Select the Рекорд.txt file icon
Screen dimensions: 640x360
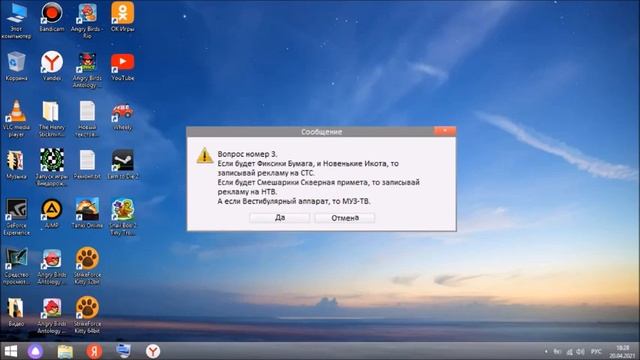pyautogui.click(x=87, y=165)
